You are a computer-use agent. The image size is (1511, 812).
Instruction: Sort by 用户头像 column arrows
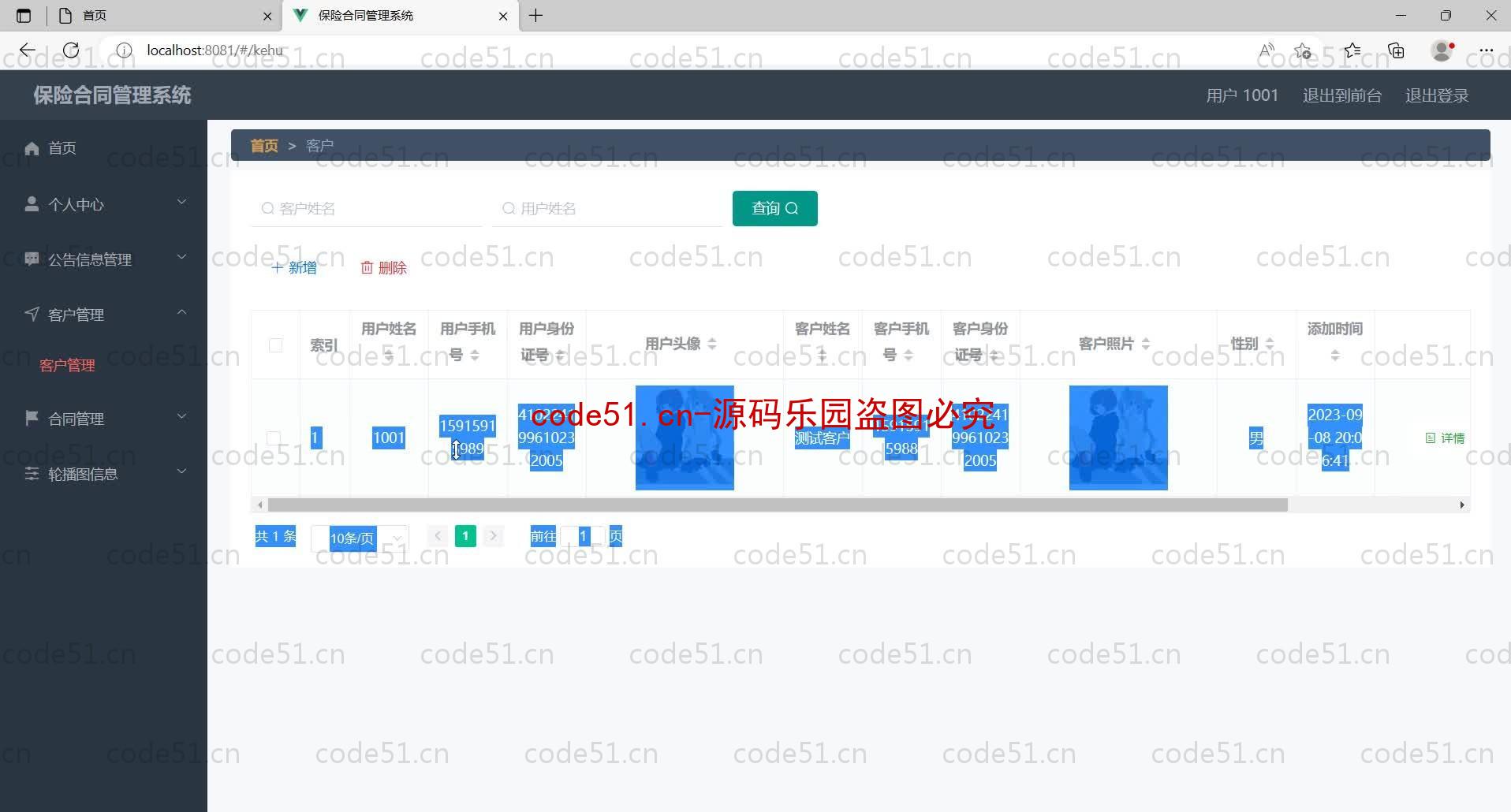click(712, 344)
